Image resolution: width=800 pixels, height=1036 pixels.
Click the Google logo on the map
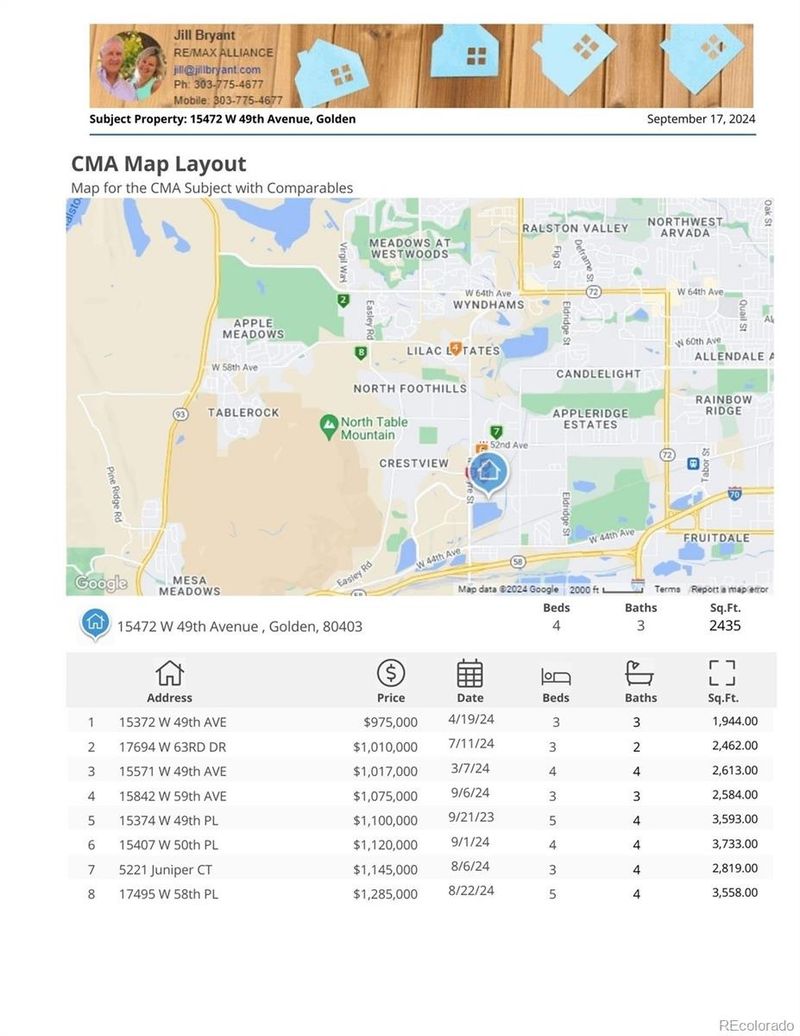pos(101,583)
